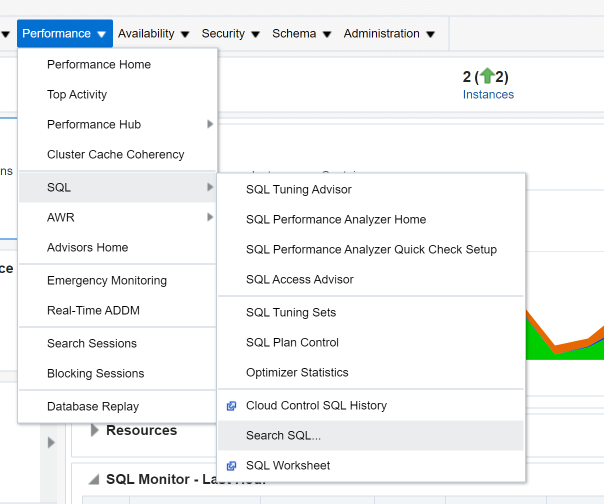The width and height of the screenshot is (604, 504).
Task: Choose SQL Tuning Advisor menu entry
Action: point(298,189)
